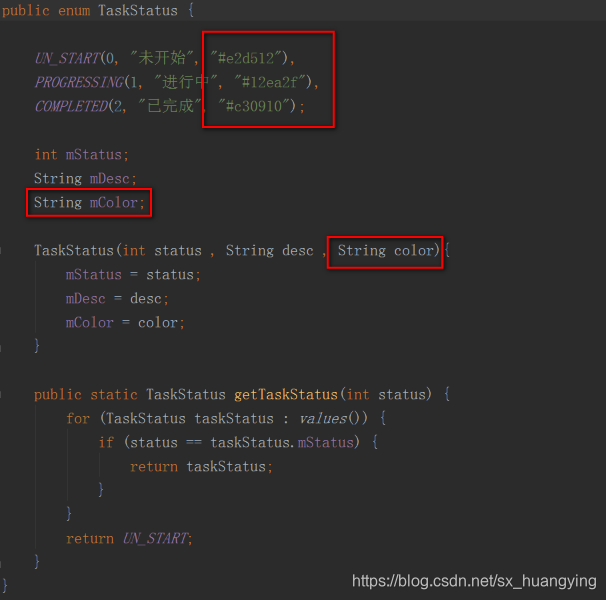The width and height of the screenshot is (606, 600).
Task: Select TaskStatus in the enum declaration line
Action: click(138, 10)
